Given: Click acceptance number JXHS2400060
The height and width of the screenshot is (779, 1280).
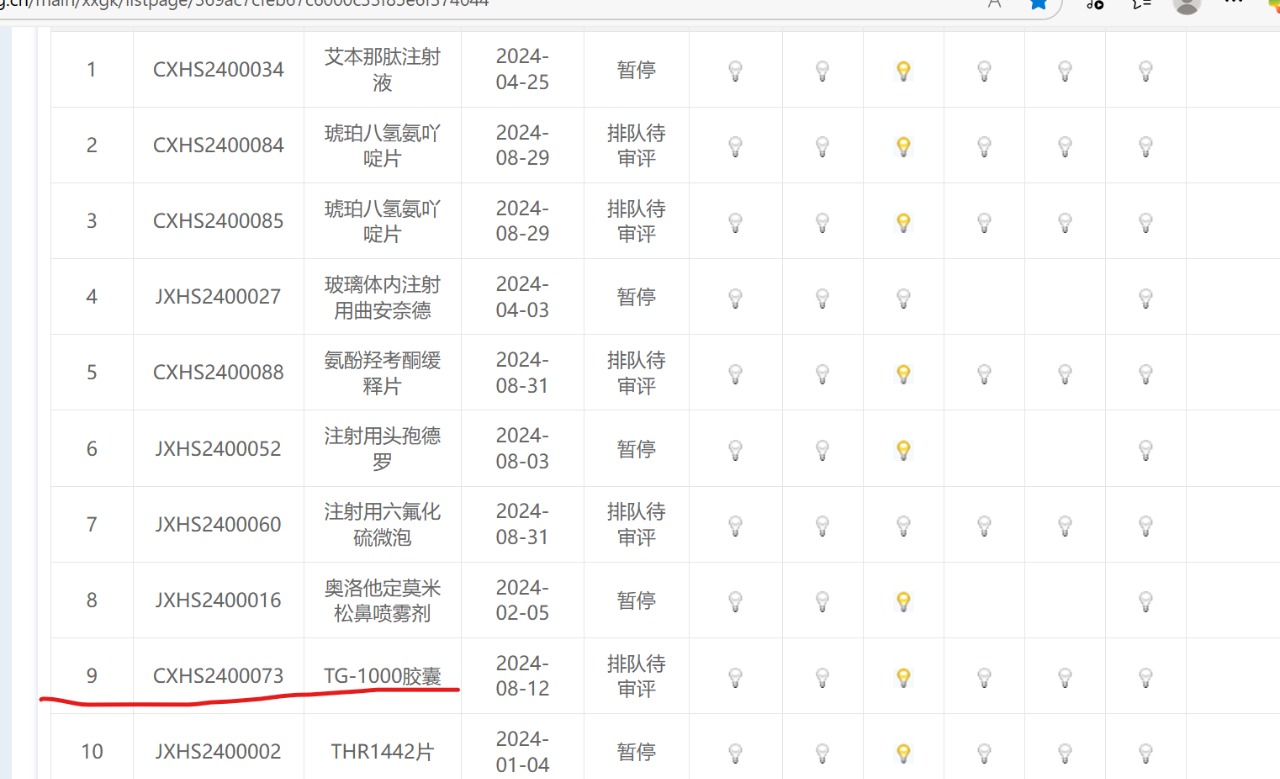Looking at the screenshot, I should pos(218,524).
